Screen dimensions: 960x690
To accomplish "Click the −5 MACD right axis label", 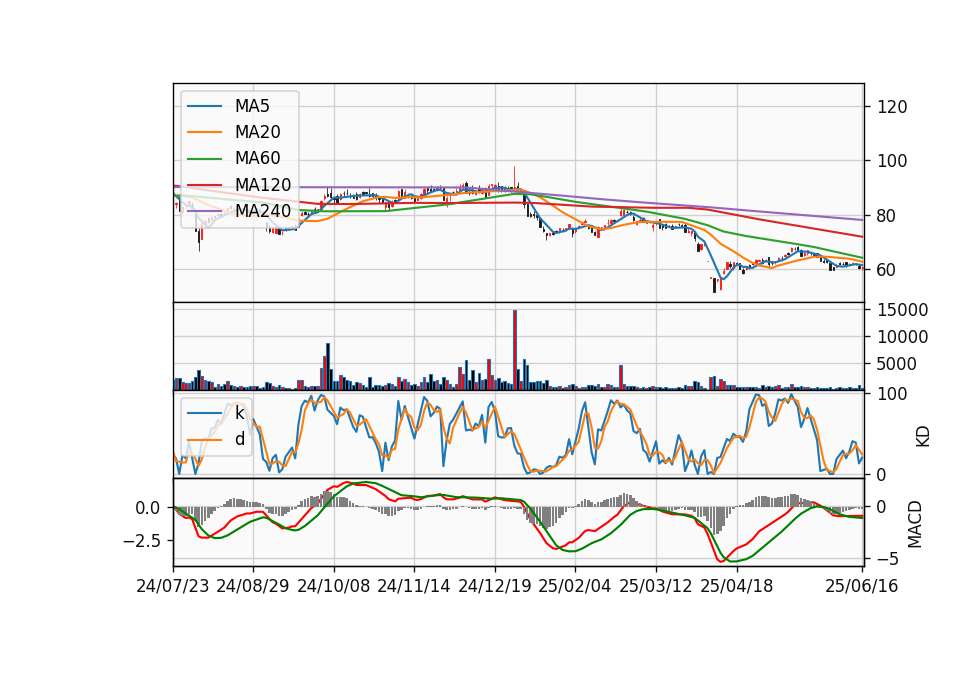I will click(887, 559).
